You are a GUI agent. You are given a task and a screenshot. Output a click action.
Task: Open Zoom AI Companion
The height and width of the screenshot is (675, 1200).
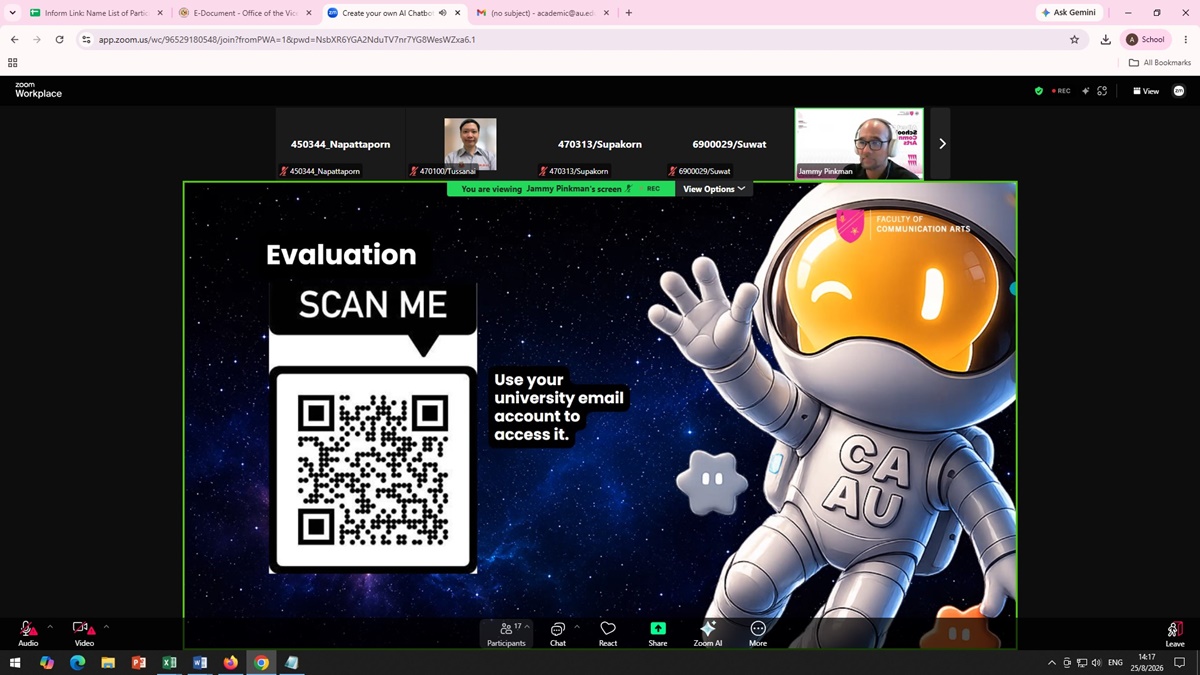point(708,633)
